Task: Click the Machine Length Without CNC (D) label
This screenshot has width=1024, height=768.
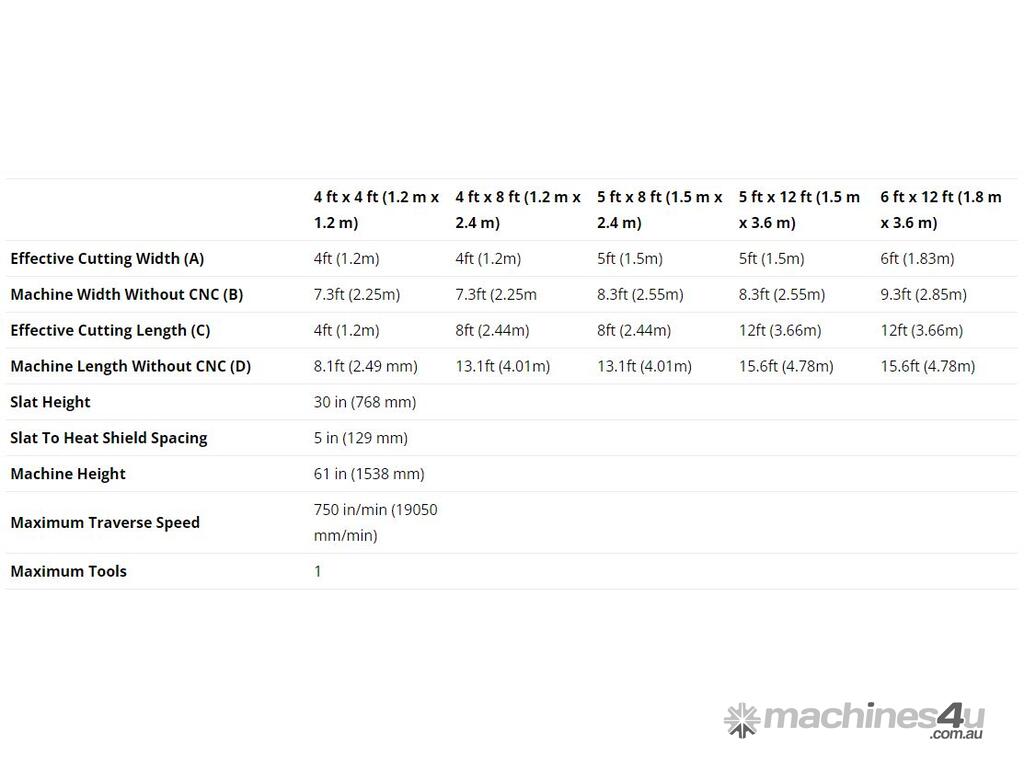Action: [131, 366]
